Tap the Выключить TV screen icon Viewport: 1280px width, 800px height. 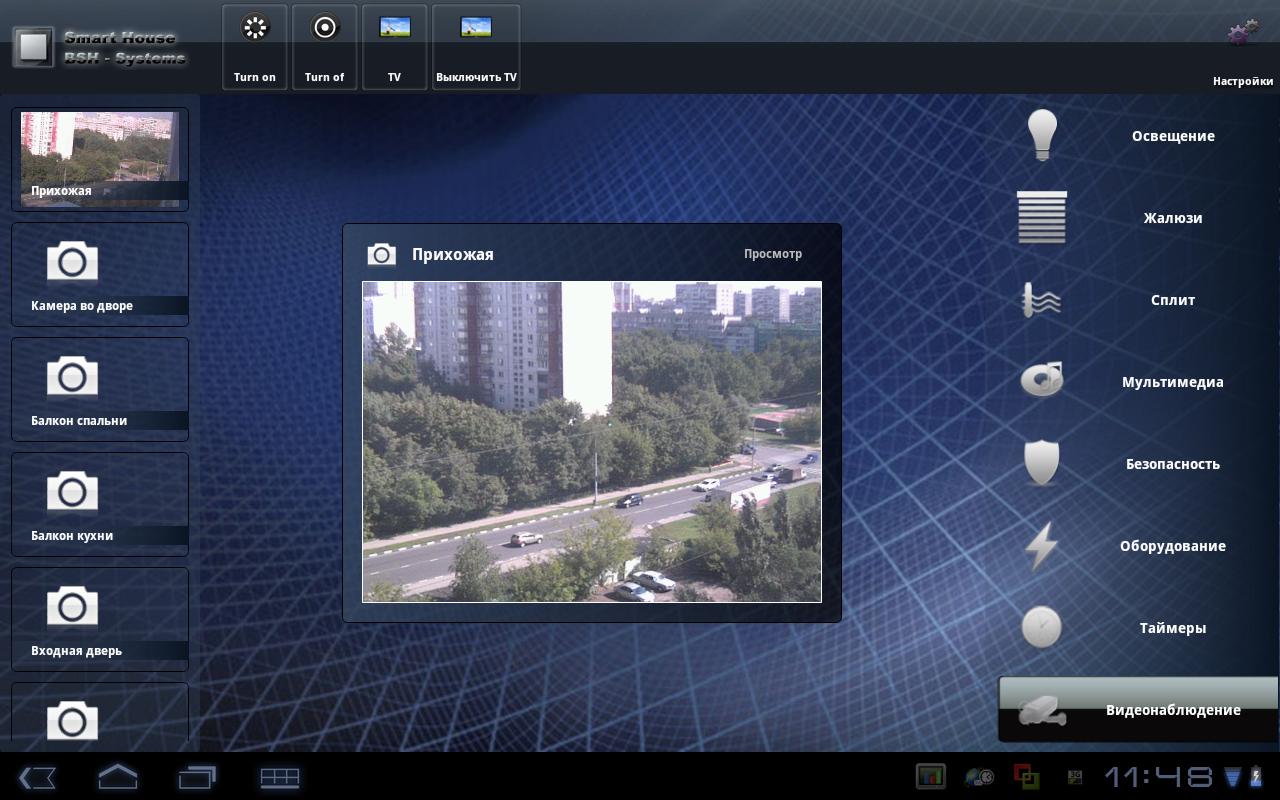[x=476, y=28]
